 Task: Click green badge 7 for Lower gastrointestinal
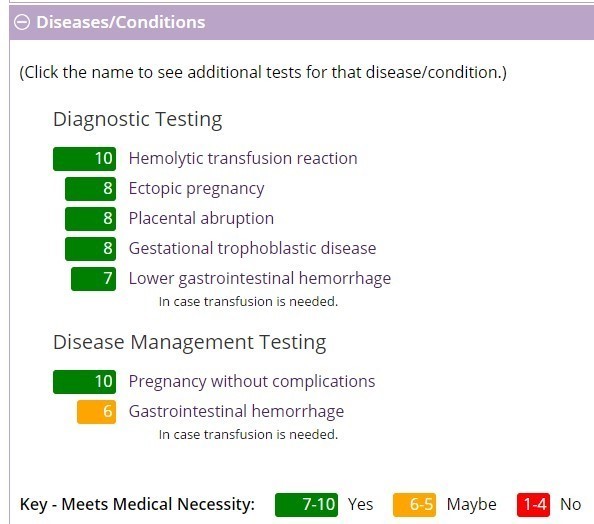click(94, 279)
